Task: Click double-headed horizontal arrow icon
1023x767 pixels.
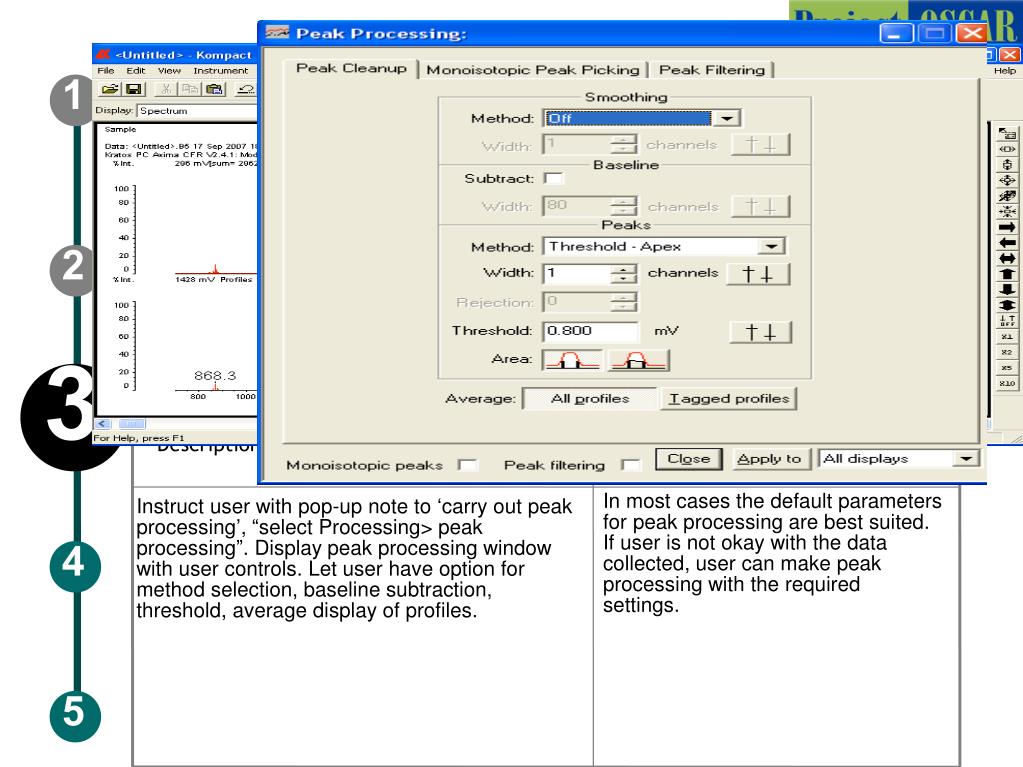Action: pos(1007,258)
